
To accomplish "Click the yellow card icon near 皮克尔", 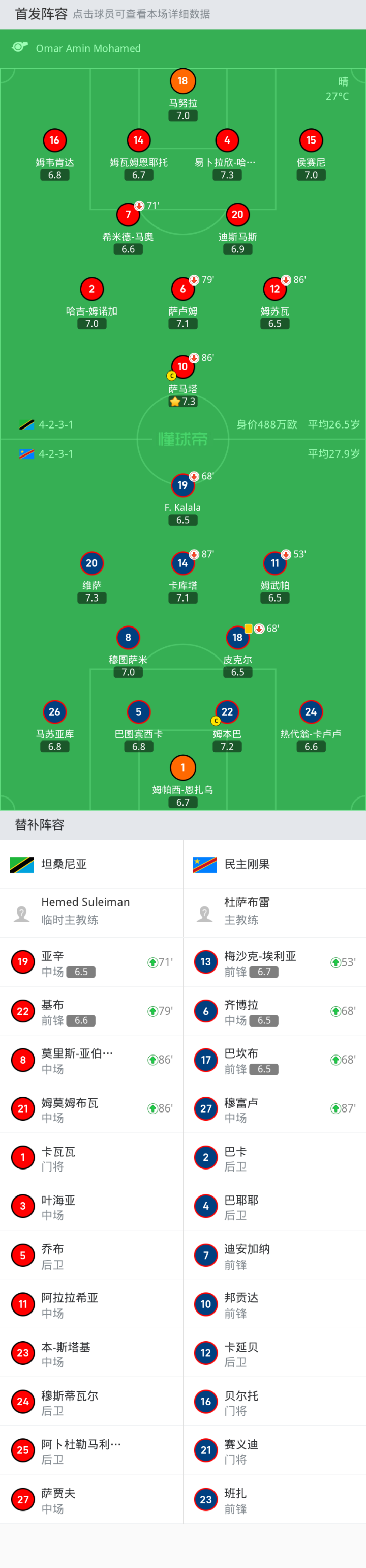I will pos(249,629).
